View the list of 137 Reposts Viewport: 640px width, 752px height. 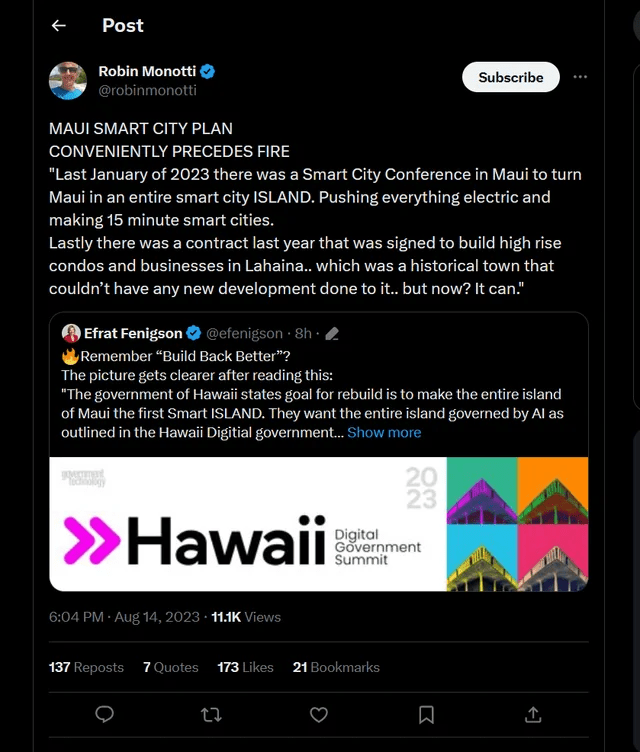point(86,667)
